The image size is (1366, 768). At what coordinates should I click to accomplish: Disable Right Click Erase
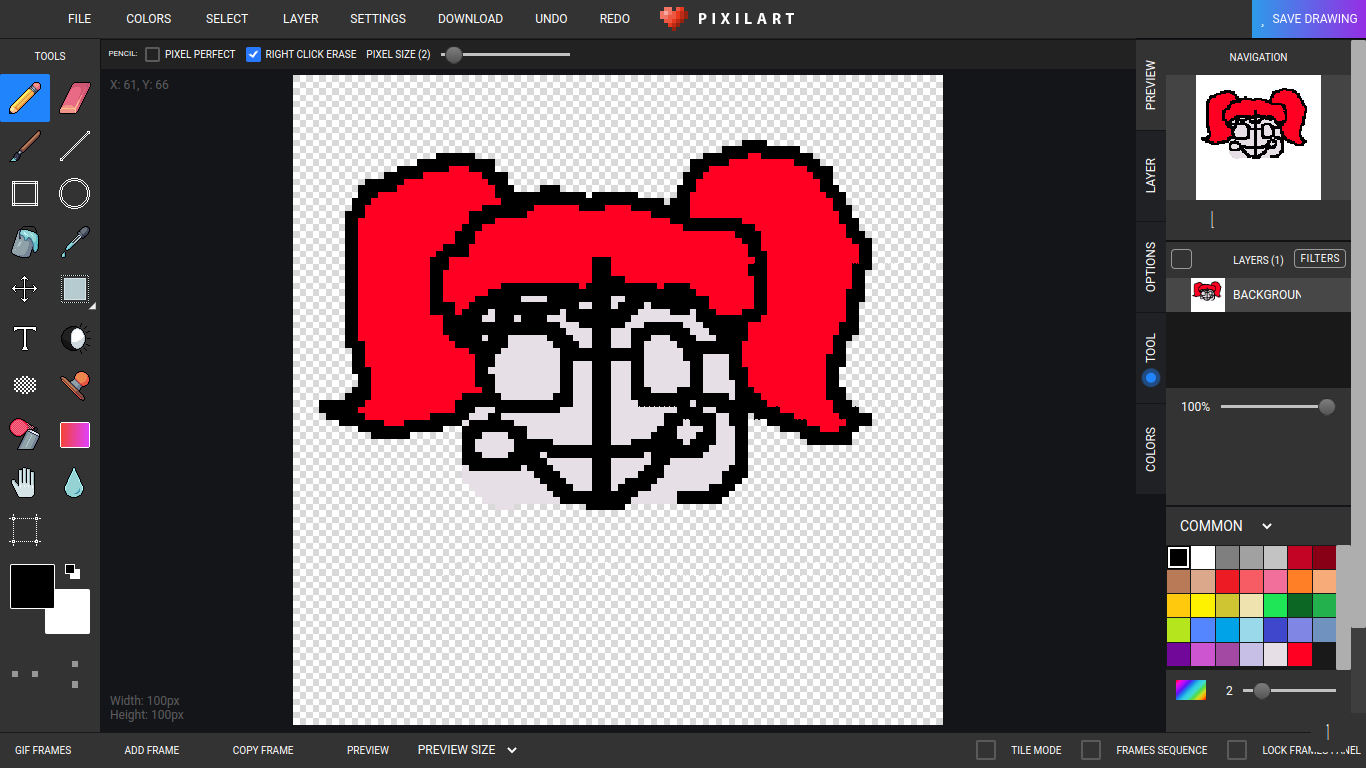pyautogui.click(x=253, y=54)
